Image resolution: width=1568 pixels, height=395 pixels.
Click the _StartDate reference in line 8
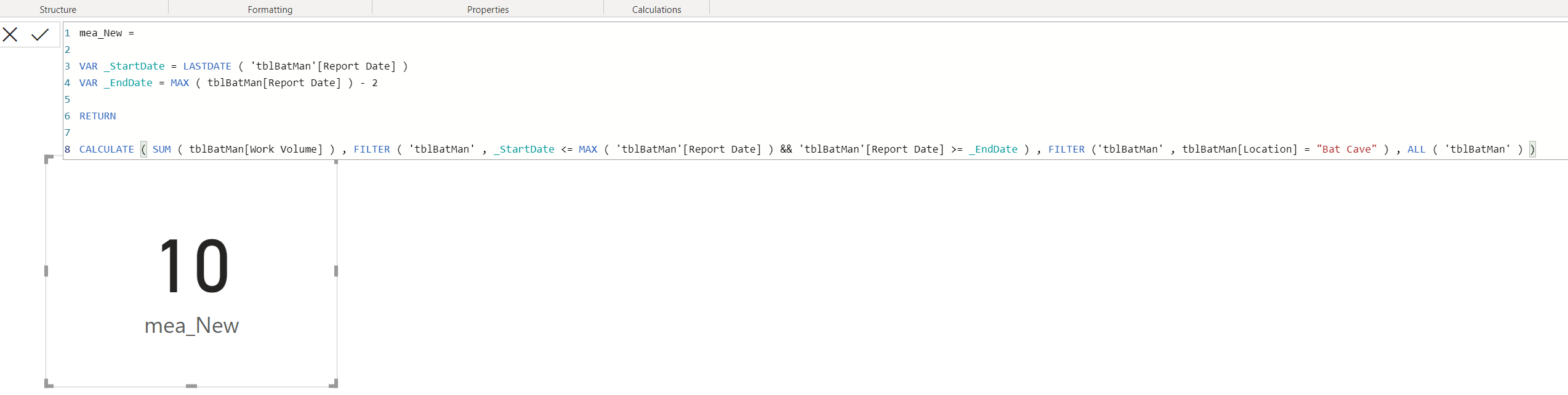pyautogui.click(x=524, y=150)
